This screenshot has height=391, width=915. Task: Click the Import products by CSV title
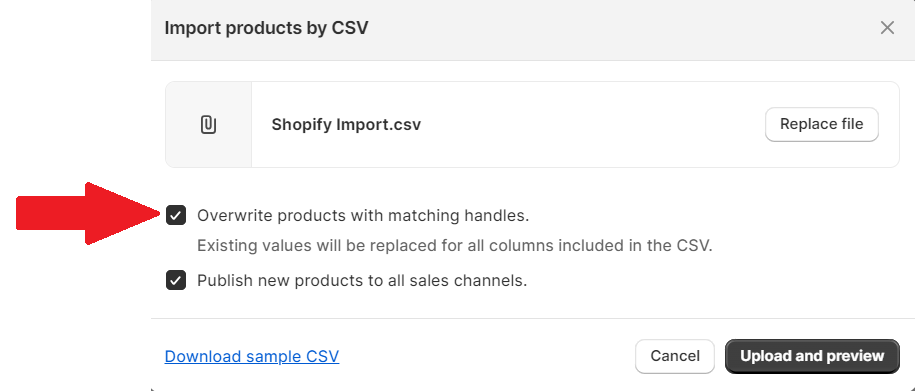tap(266, 28)
